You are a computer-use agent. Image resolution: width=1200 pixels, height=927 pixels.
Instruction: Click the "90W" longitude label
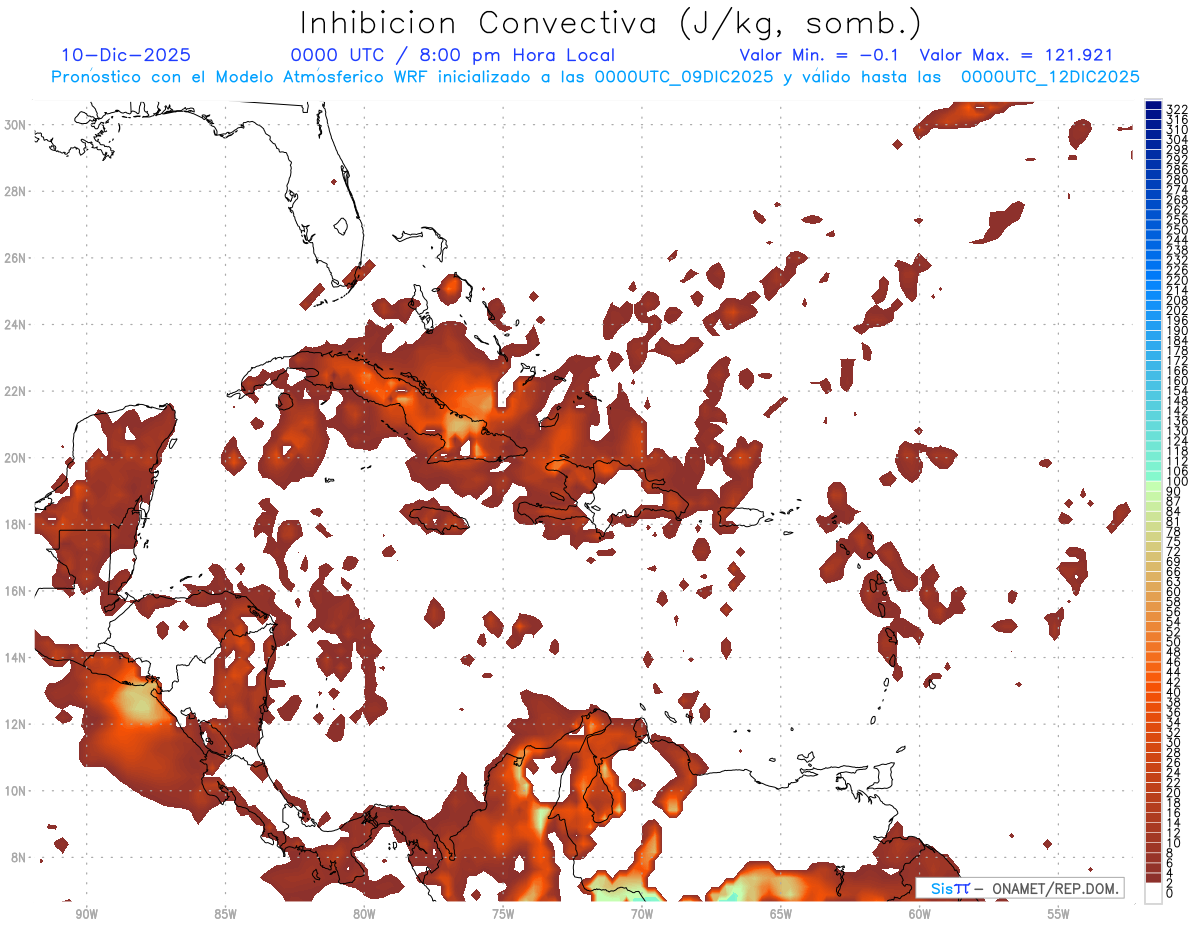pyautogui.click(x=87, y=914)
